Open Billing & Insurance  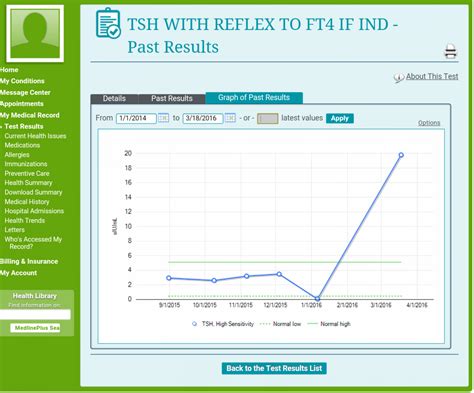(29, 261)
